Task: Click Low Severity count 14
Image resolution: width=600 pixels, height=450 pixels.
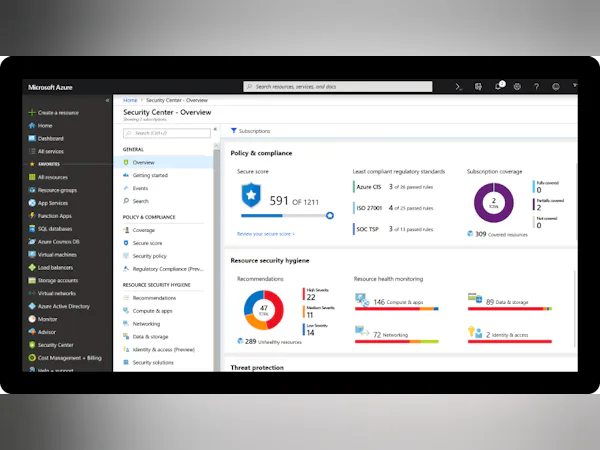Action: coord(310,333)
